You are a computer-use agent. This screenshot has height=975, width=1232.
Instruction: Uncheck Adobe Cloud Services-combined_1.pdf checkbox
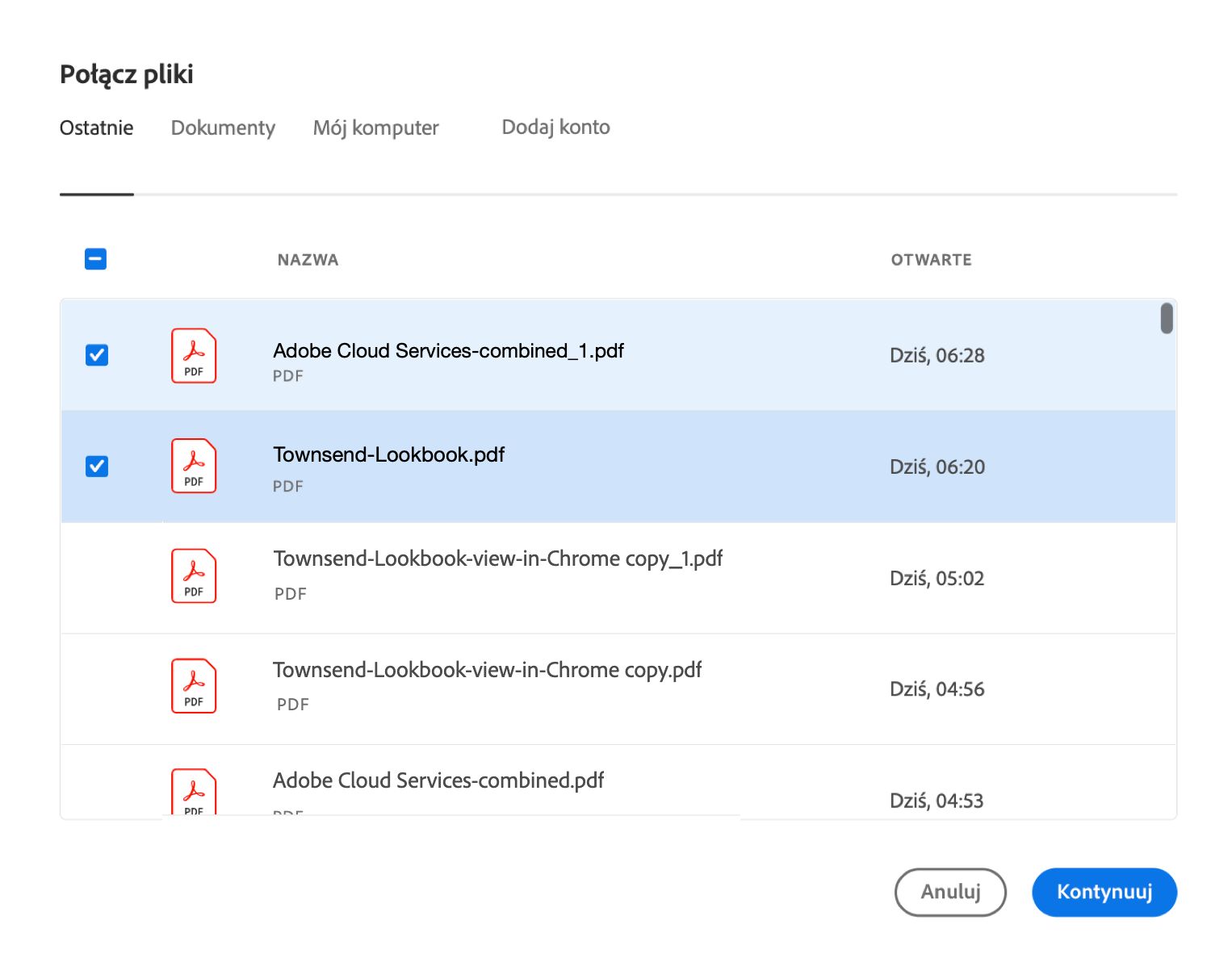(97, 355)
